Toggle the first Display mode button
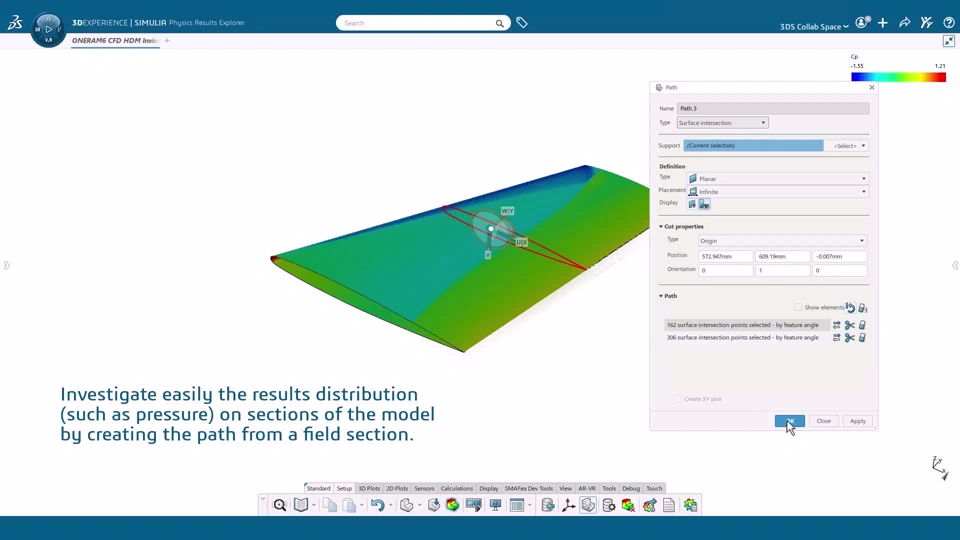 [x=692, y=204]
